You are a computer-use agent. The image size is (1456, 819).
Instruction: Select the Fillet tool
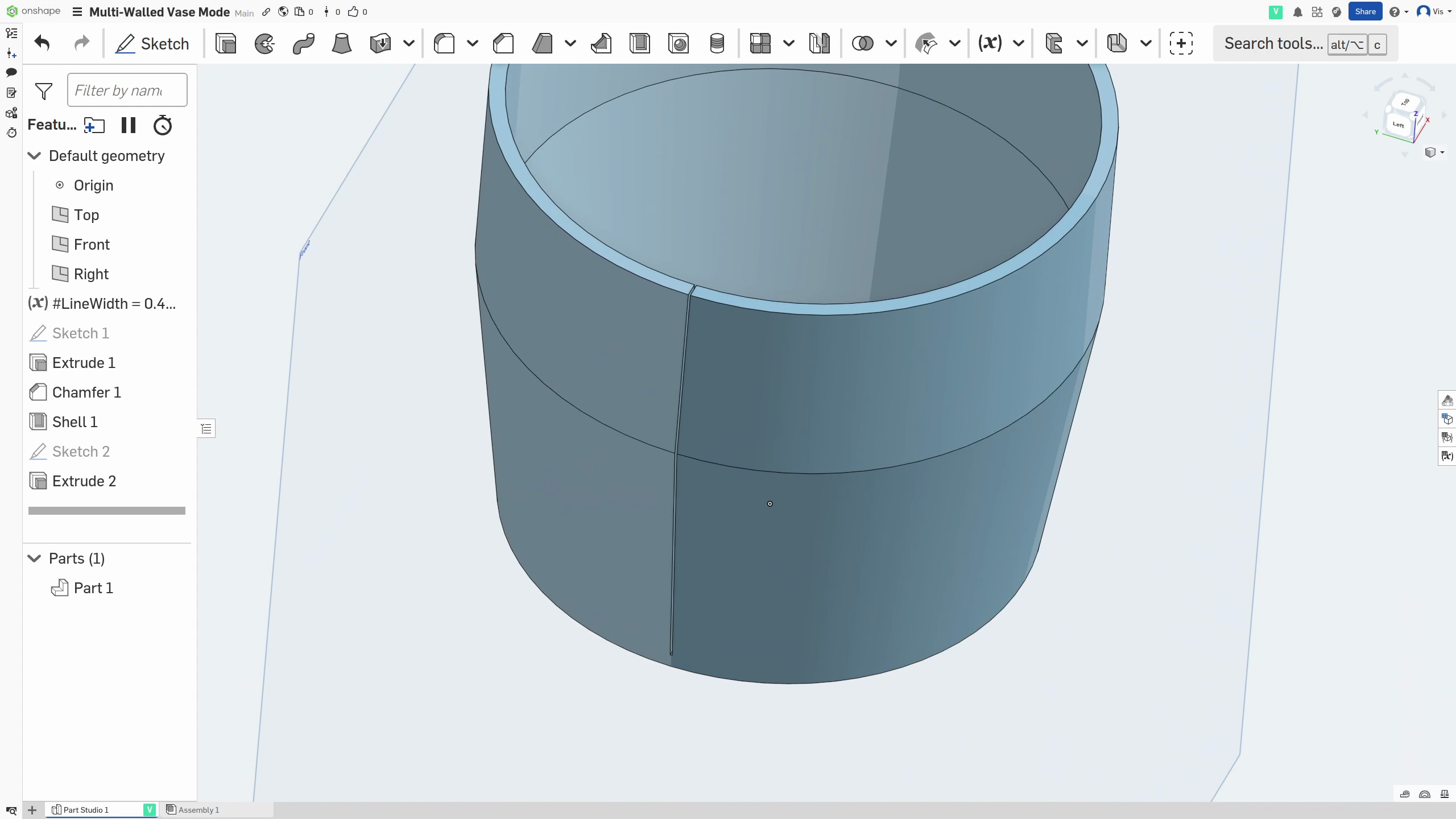tap(444, 43)
